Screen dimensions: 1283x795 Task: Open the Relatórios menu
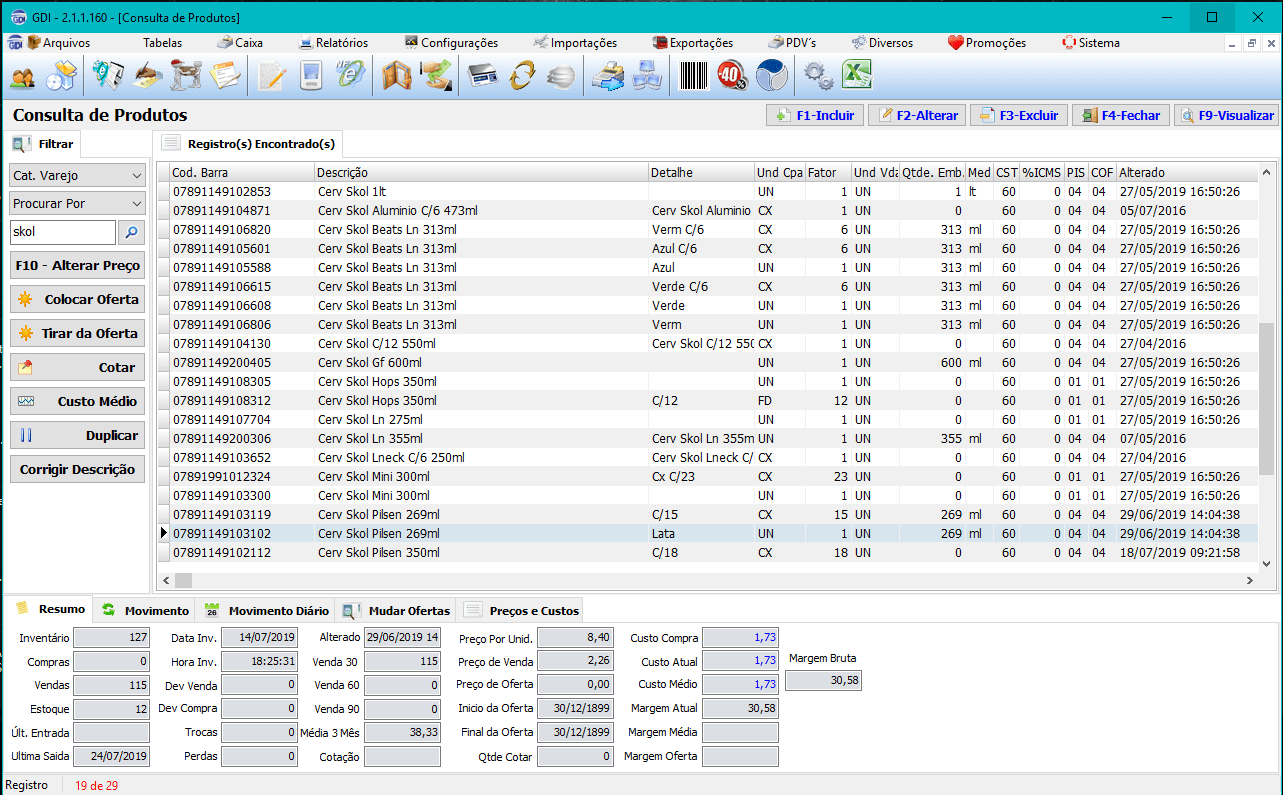coord(334,43)
